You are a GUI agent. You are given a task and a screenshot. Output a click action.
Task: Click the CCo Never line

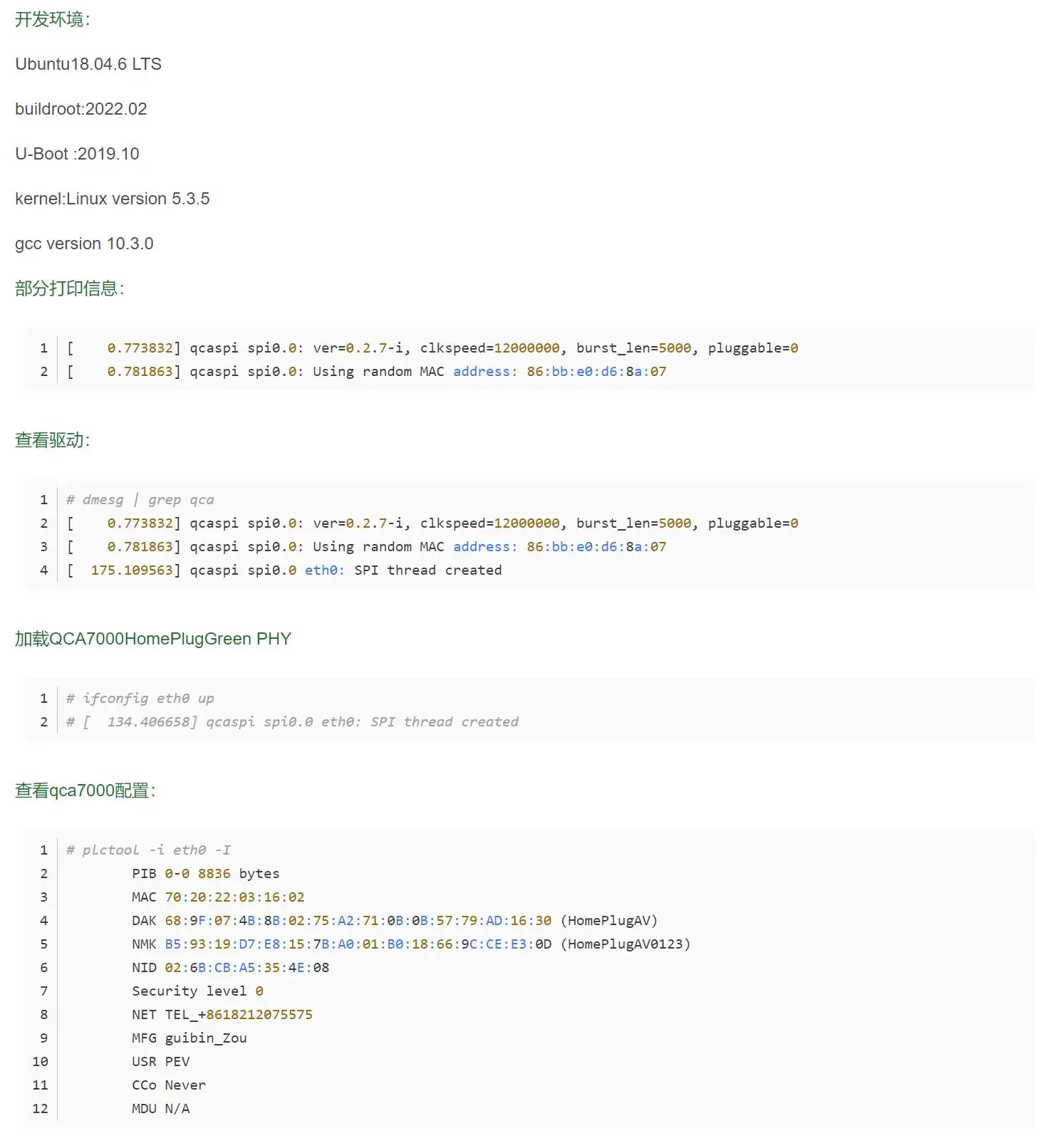click(x=169, y=1085)
